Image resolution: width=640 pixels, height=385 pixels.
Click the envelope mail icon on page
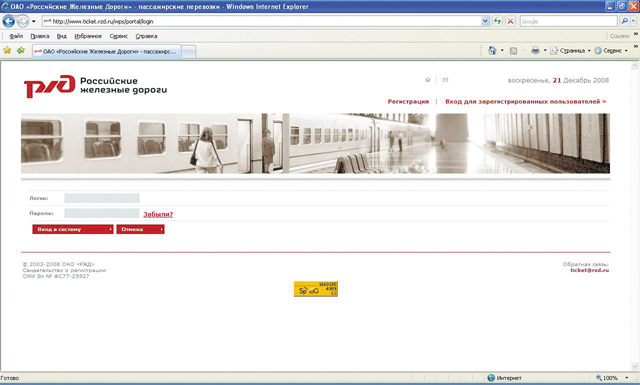click(445, 80)
